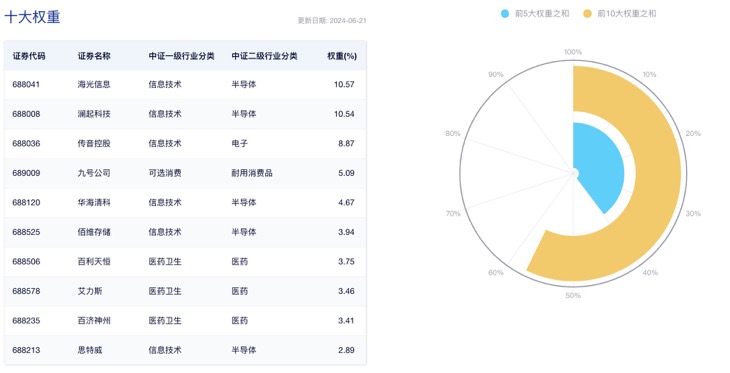This screenshot has width=730, height=373.
Task: Click the 20% axis label on chart
Action: 693,134
